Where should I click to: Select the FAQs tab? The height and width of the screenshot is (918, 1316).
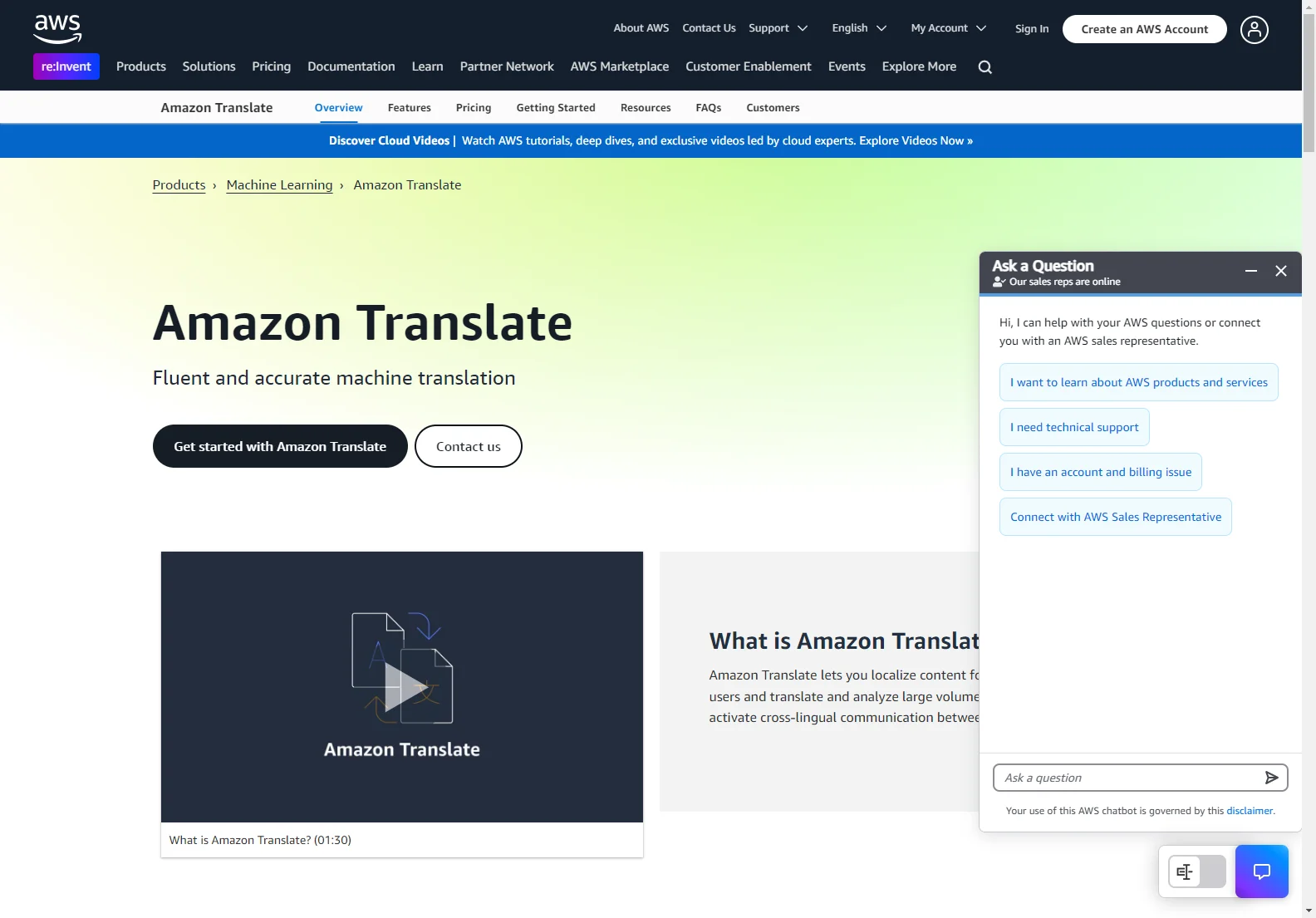click(709, 108)
